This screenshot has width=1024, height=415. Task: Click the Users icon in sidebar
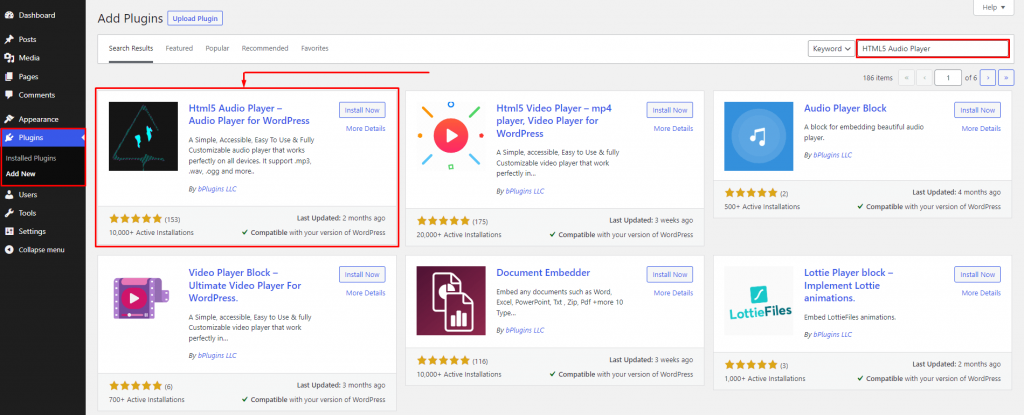click(9, 194)
